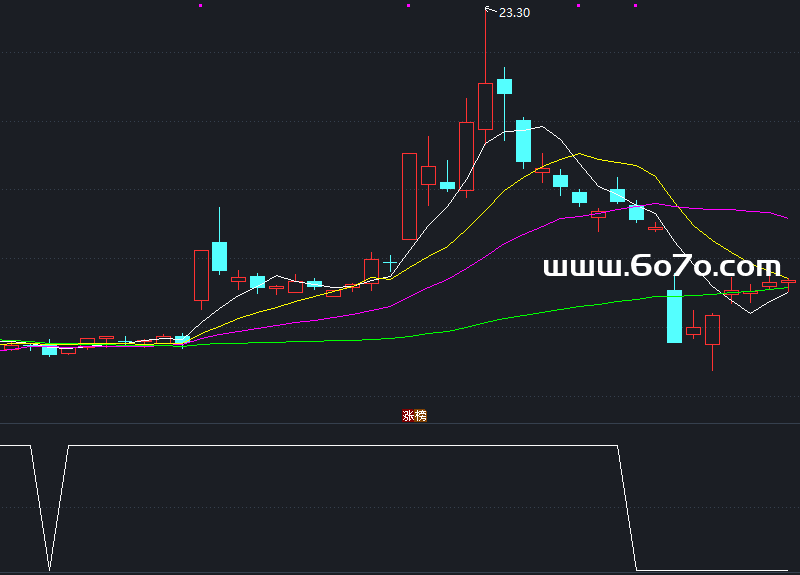Screen dimensions: 800x575
Task: Click the peak of the white moving average
Action: click(x=541, y=126)
